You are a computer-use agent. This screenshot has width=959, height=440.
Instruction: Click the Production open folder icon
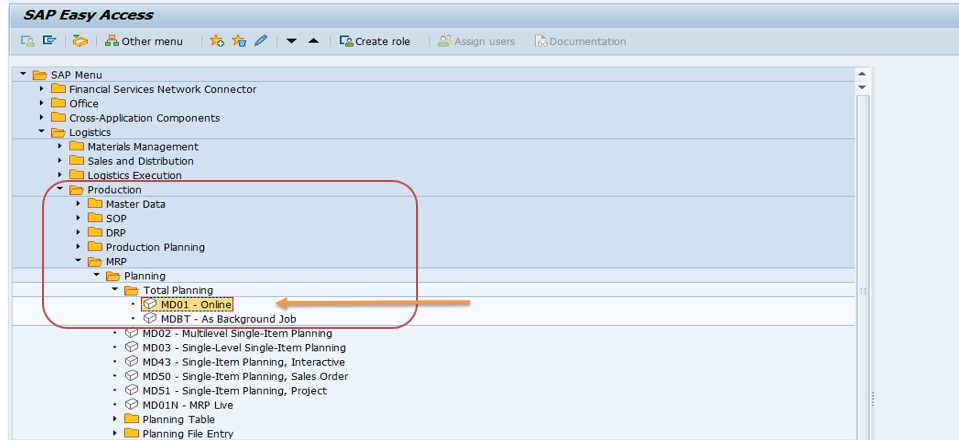(x=76, y=190)
